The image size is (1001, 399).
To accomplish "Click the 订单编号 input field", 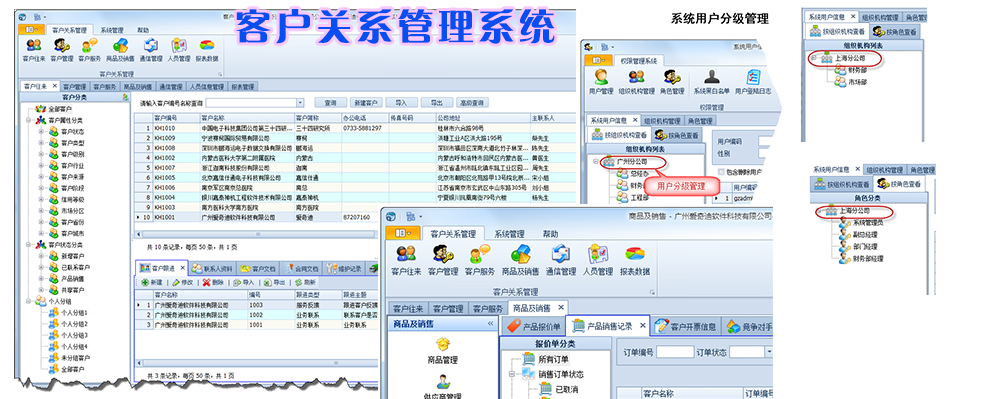I will click(x=675, y=352).
